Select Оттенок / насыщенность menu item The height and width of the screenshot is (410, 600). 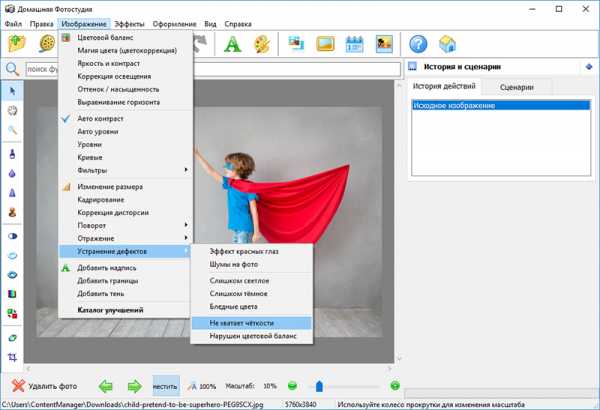click(125, 89)
